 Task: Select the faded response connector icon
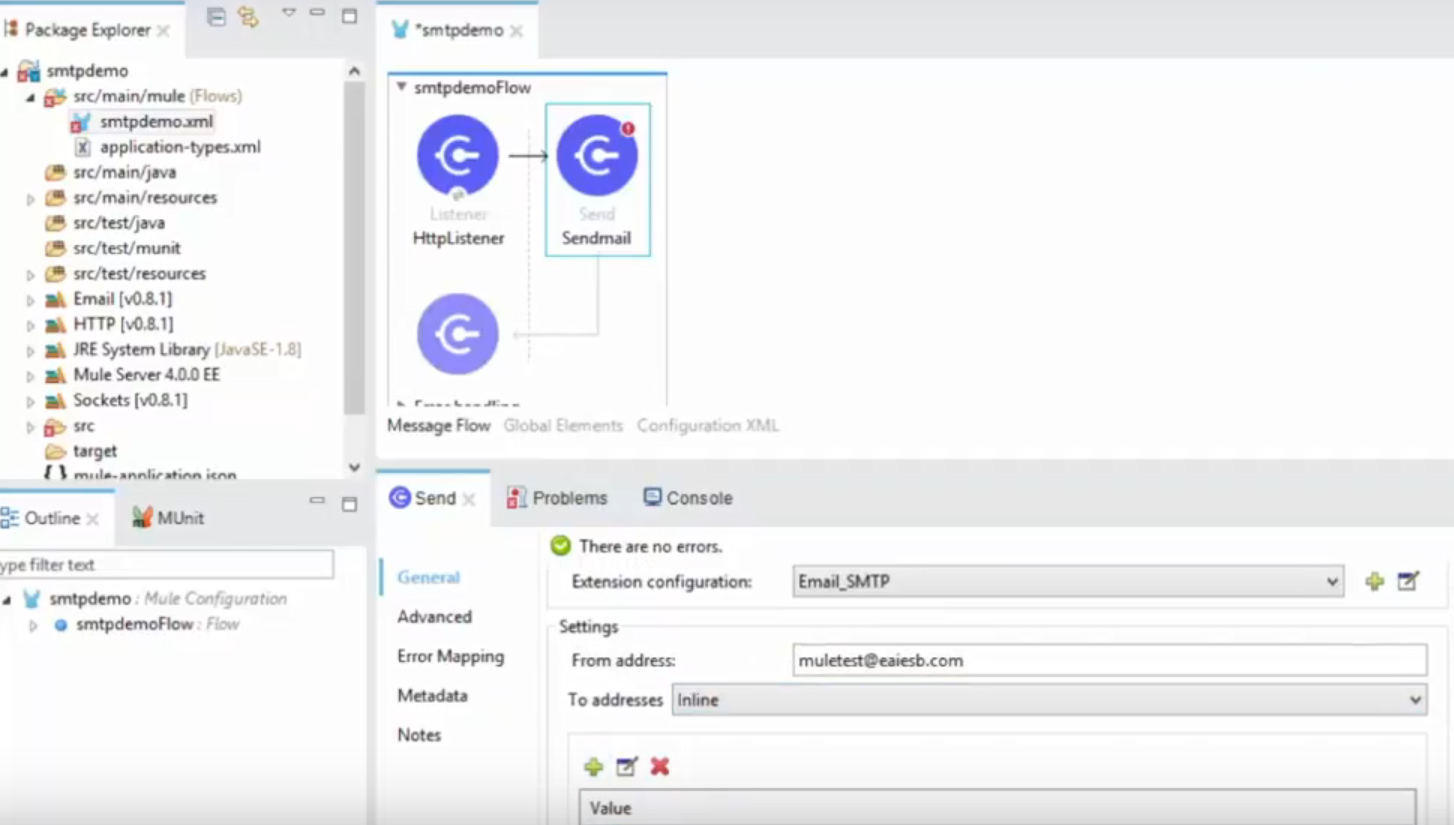pos(458,334)
